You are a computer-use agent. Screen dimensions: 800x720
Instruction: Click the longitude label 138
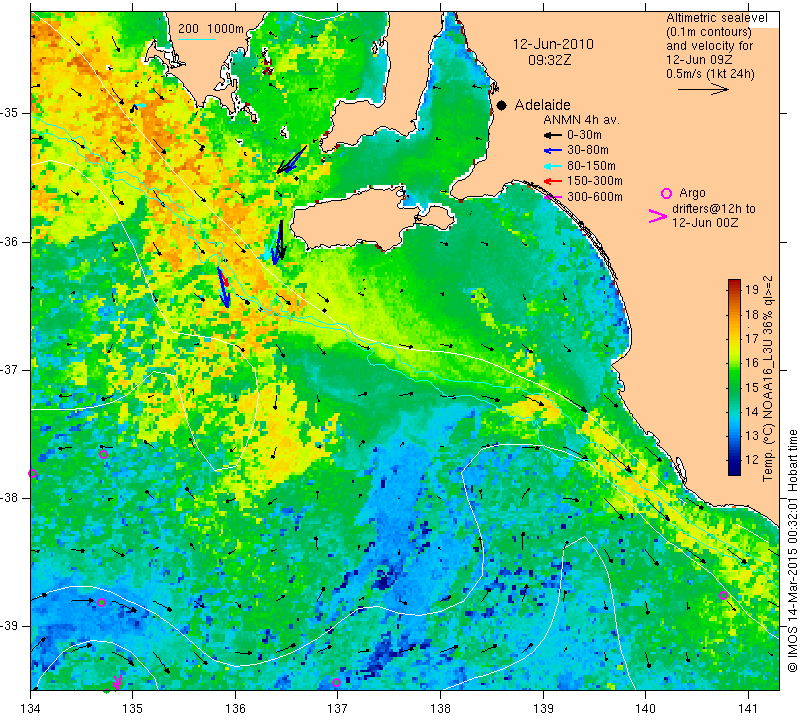pyautogui.click(x=440, y=708)
